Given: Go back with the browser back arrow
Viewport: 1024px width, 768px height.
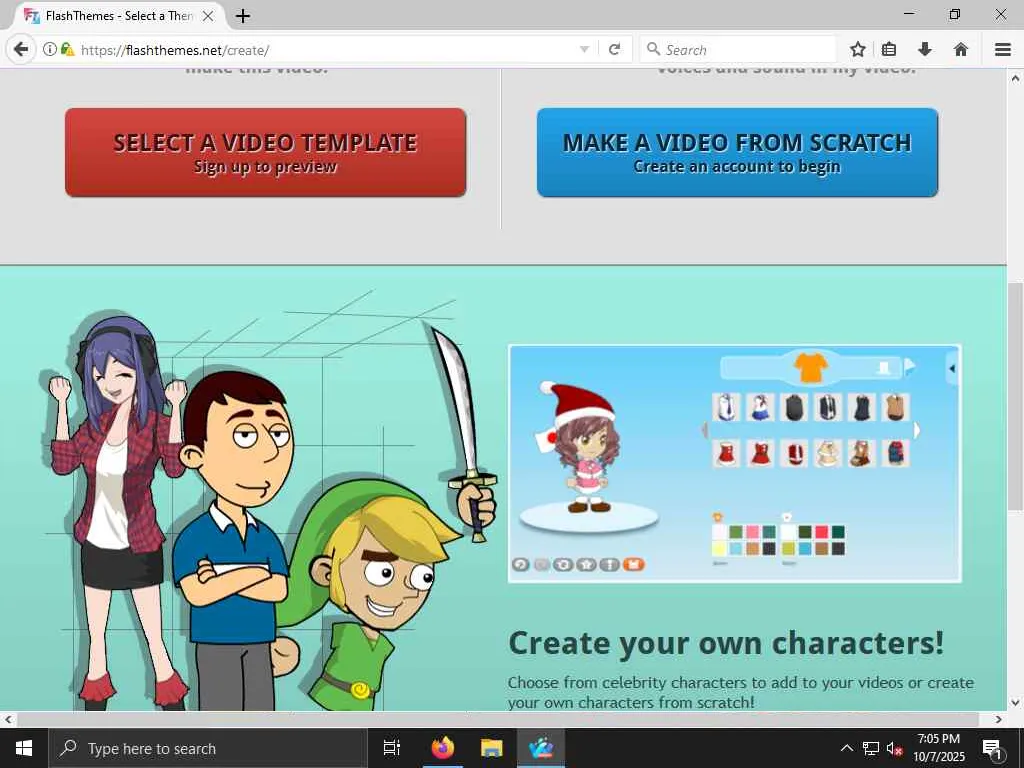Looking at the screenshot, I should tap(22, 49).
